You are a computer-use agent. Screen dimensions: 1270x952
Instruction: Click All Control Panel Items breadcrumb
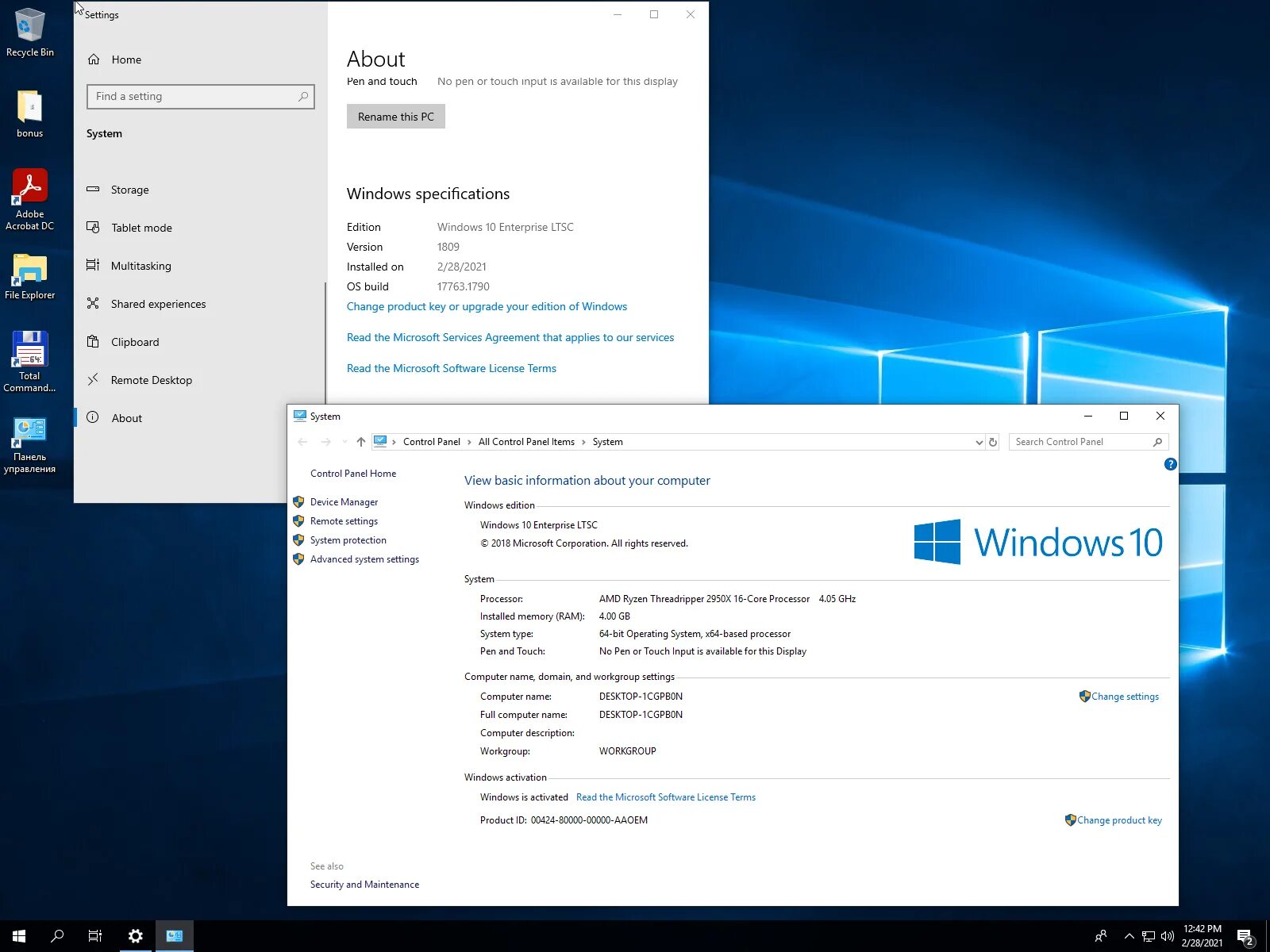(x=526, y=442)
